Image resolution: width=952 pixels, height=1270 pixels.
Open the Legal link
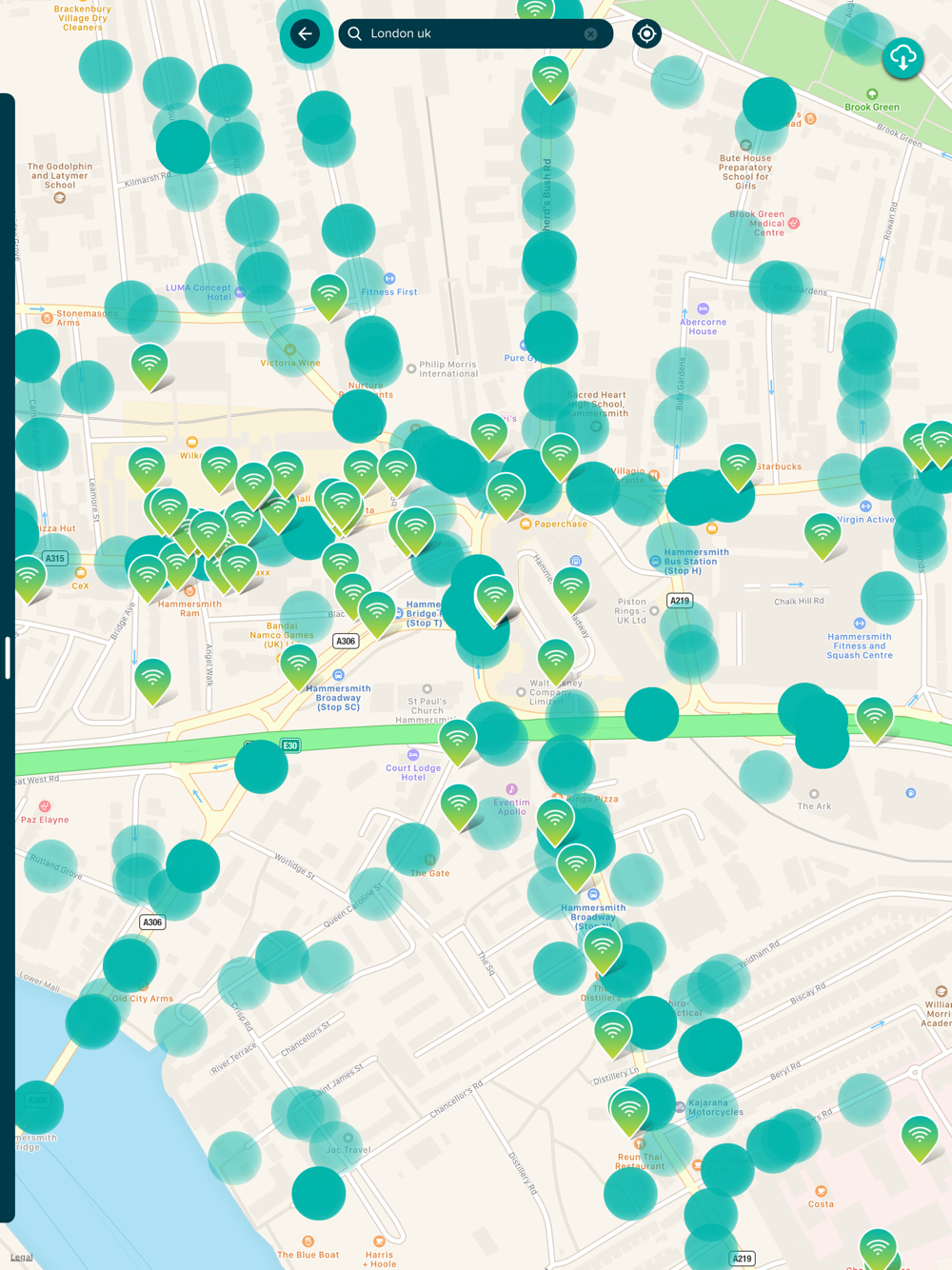pos(21,1257)
